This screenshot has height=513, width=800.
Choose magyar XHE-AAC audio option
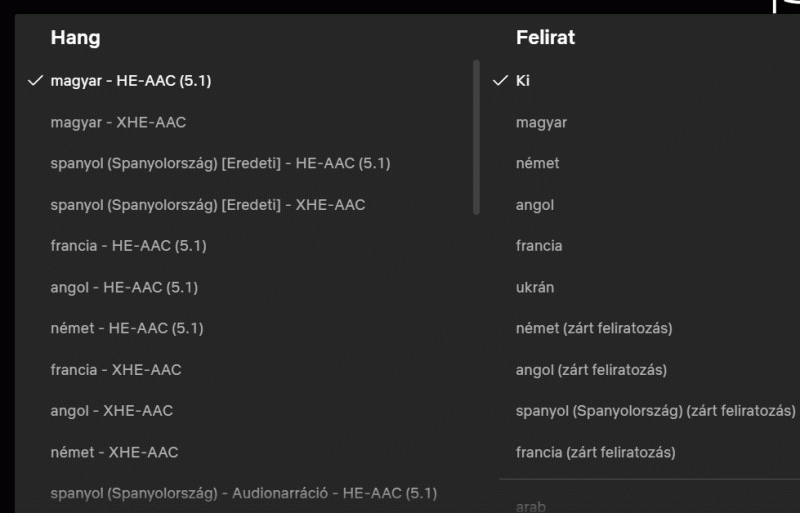[x=118, y=122]
